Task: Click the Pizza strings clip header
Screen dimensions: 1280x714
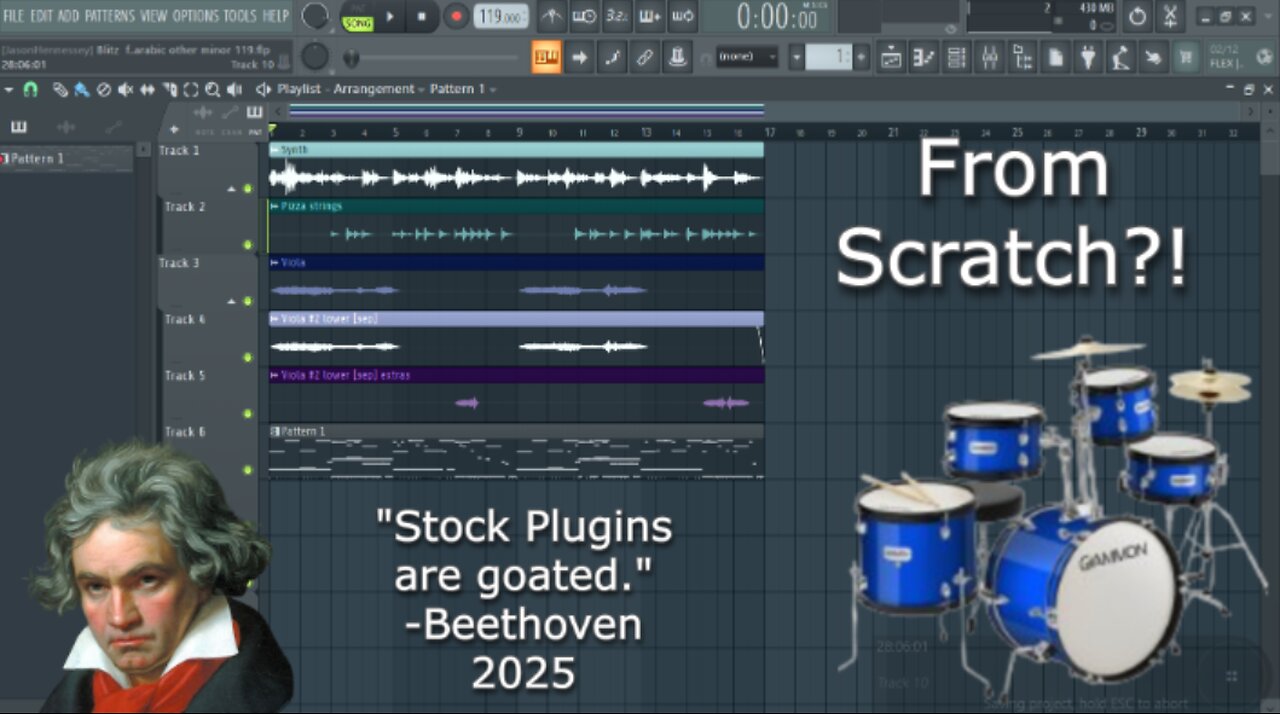Action: pyautogui.click(x=516, y=206)
